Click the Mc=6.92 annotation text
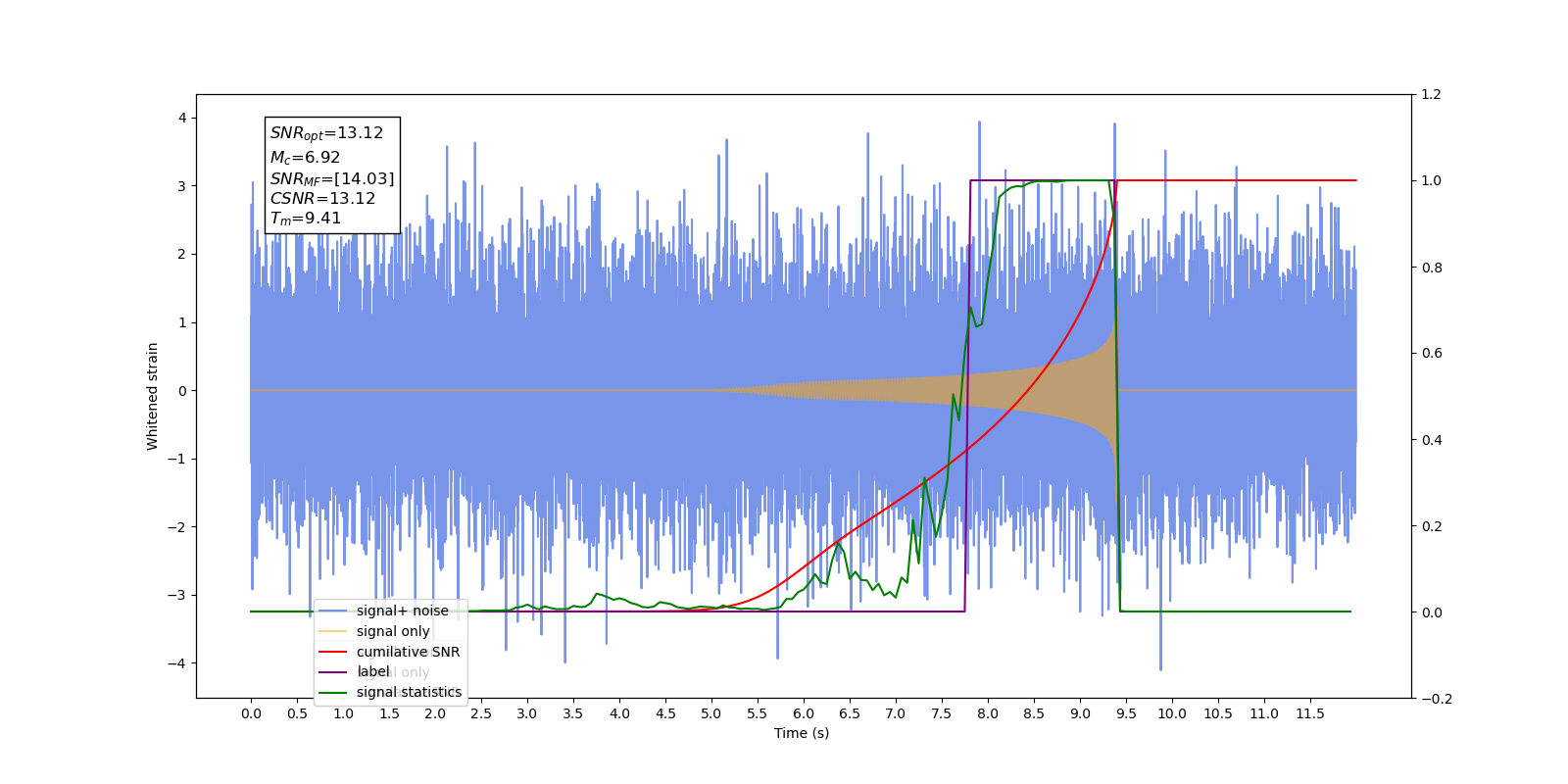 pos(305,157)
